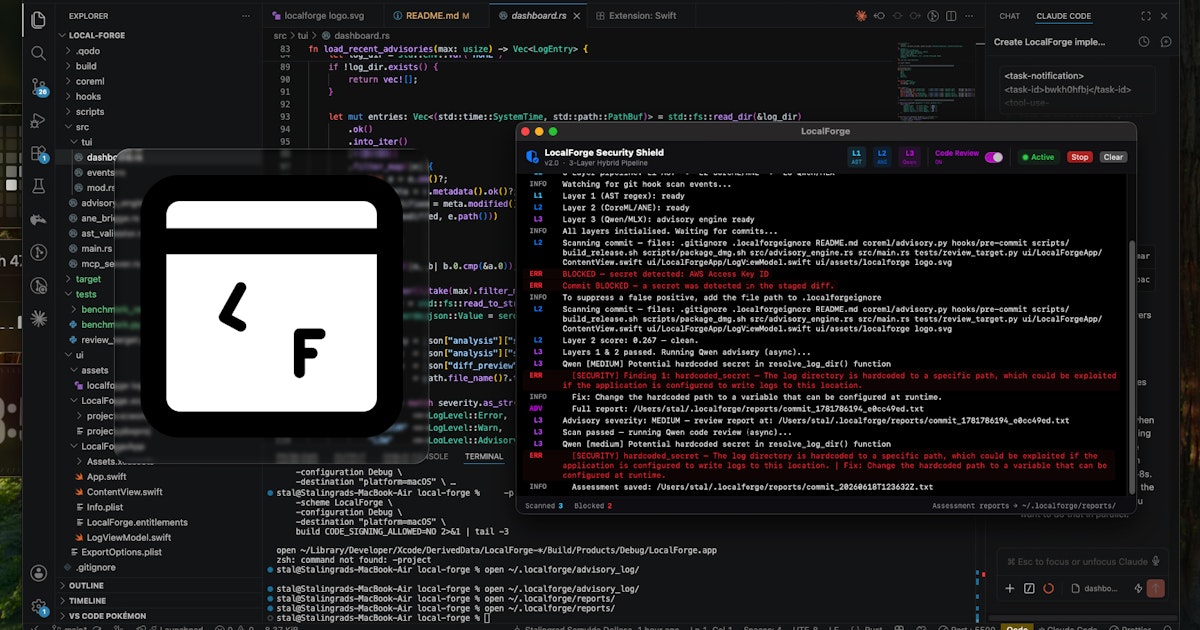Viewport: 1200px width, 630px height.
Task: Click the LocalForge log scrollbar
Action: point(1132,365)
